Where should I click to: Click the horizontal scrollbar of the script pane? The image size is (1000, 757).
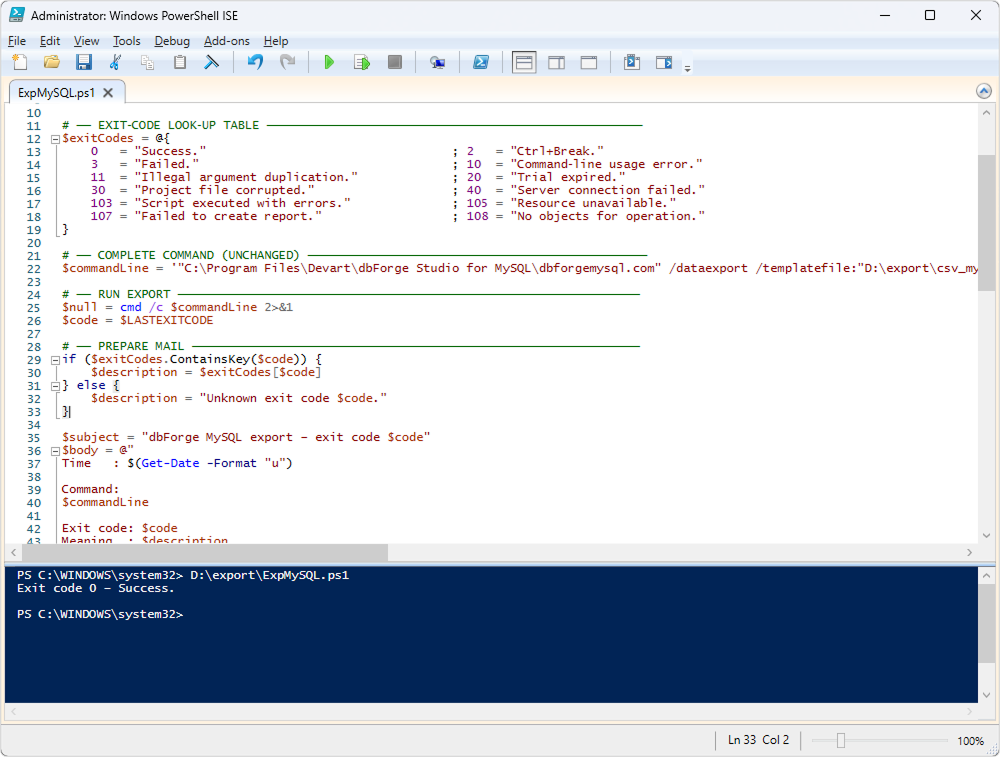(x=200, y=553)
